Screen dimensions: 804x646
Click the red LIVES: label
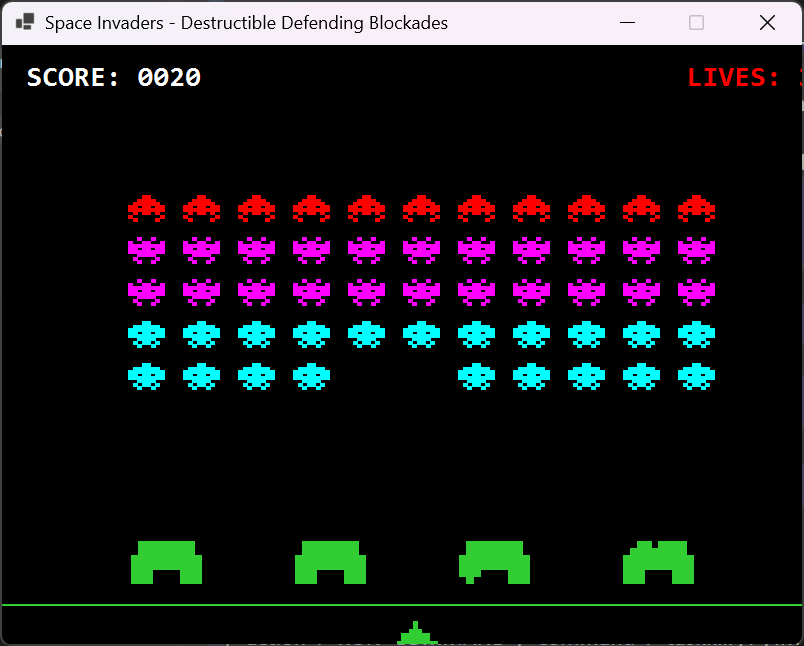734,77
